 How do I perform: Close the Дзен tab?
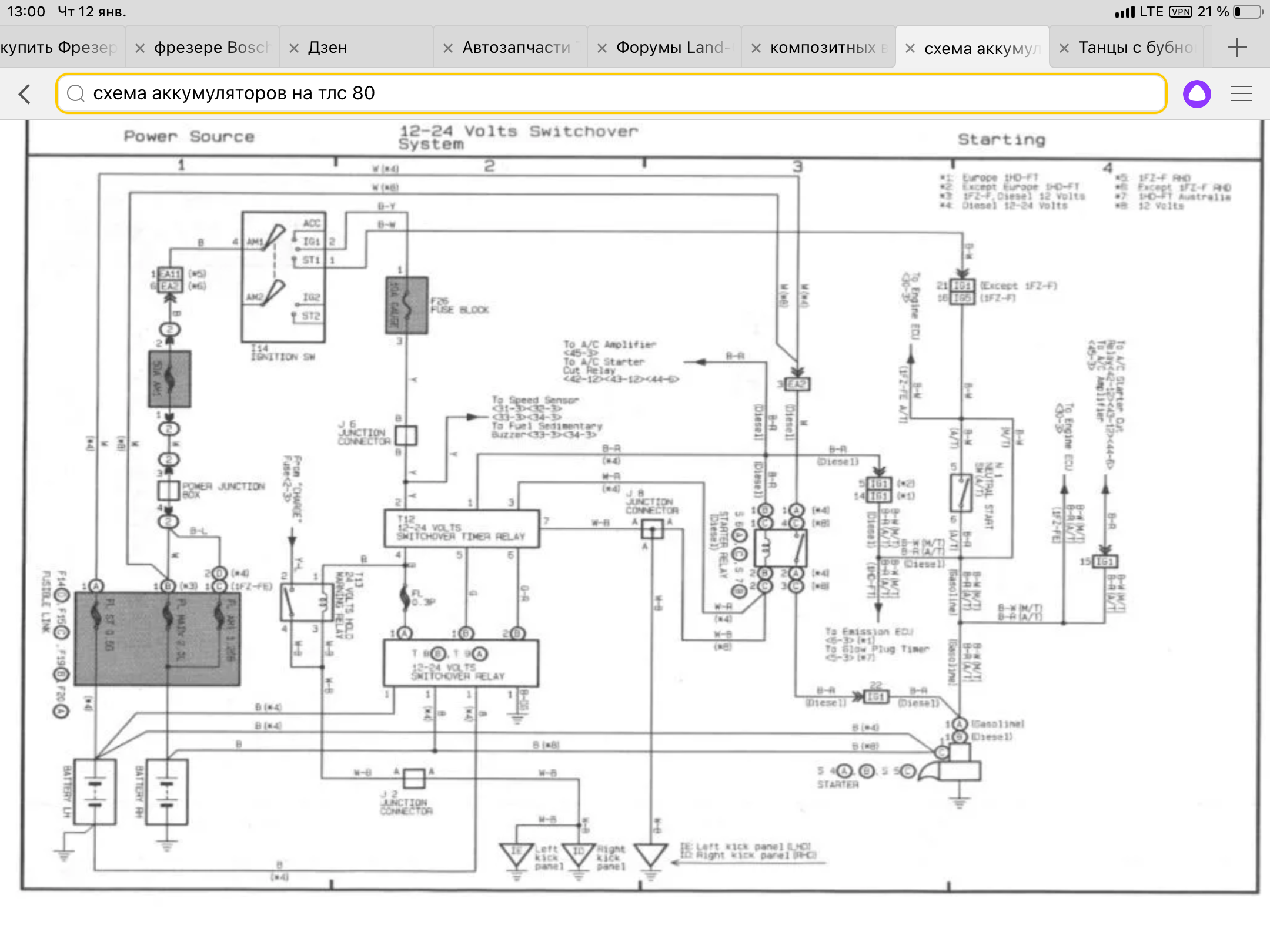[x=294, y=48]
